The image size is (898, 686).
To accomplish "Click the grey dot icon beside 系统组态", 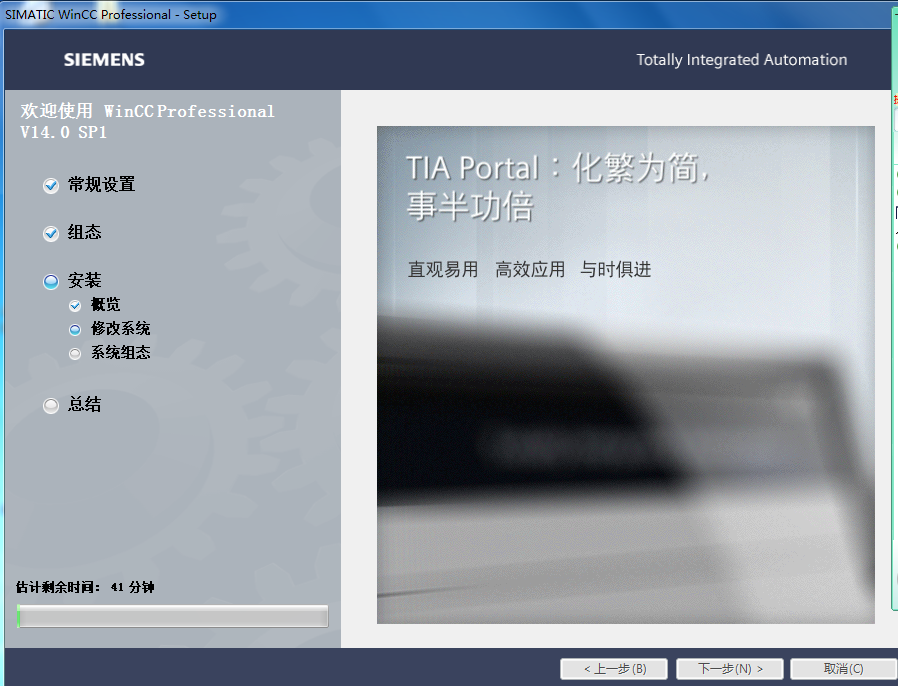I will pos(75,353).
